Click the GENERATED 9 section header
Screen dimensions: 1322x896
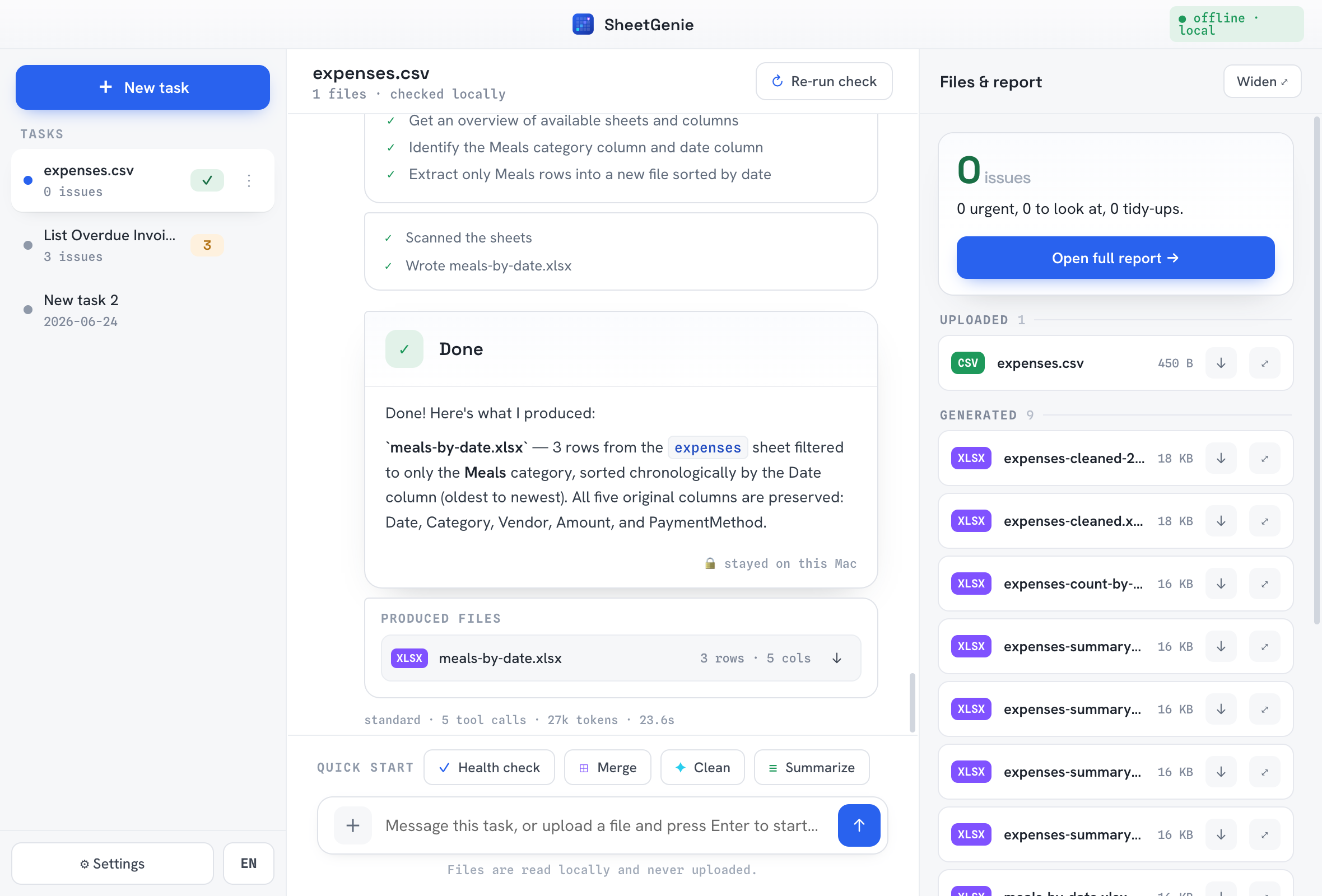point(987,415)
